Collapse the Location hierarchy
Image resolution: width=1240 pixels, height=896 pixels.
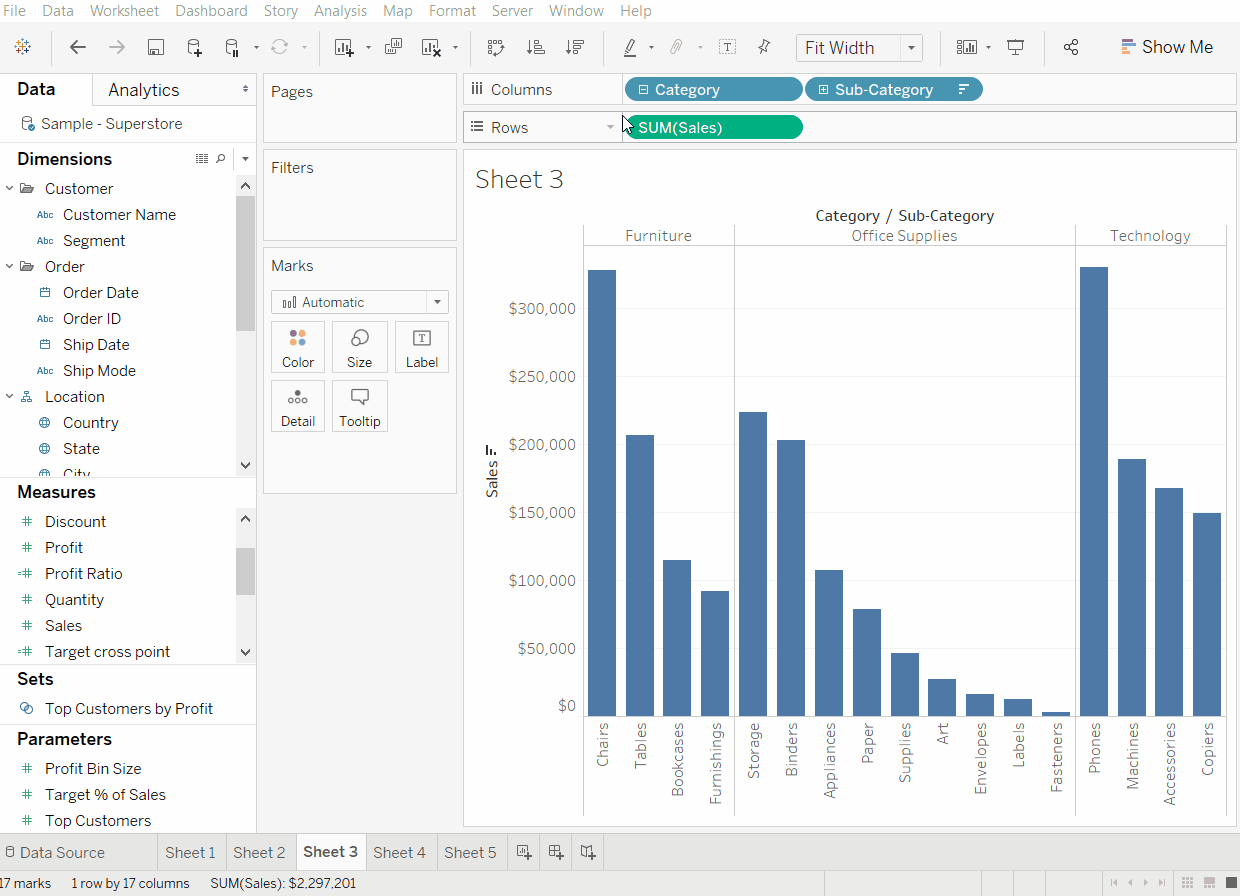click(10, 397)
